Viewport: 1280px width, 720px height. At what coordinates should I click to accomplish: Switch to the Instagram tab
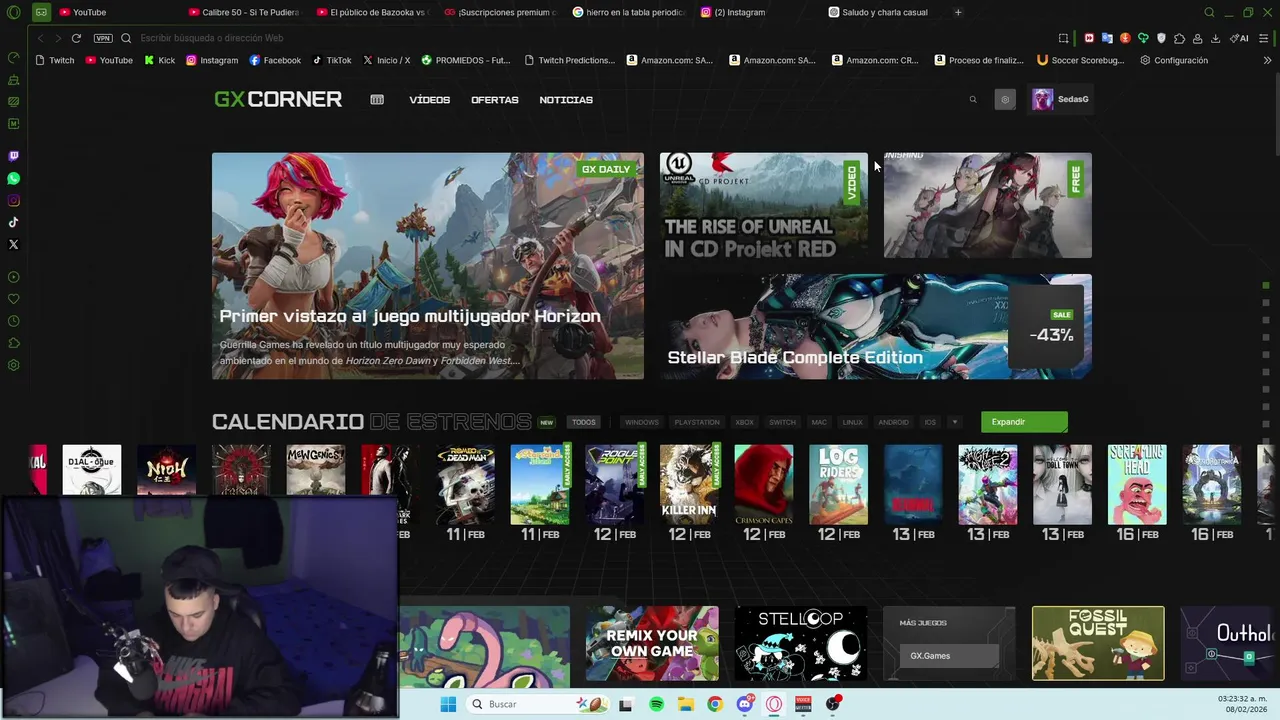point(759,12)
